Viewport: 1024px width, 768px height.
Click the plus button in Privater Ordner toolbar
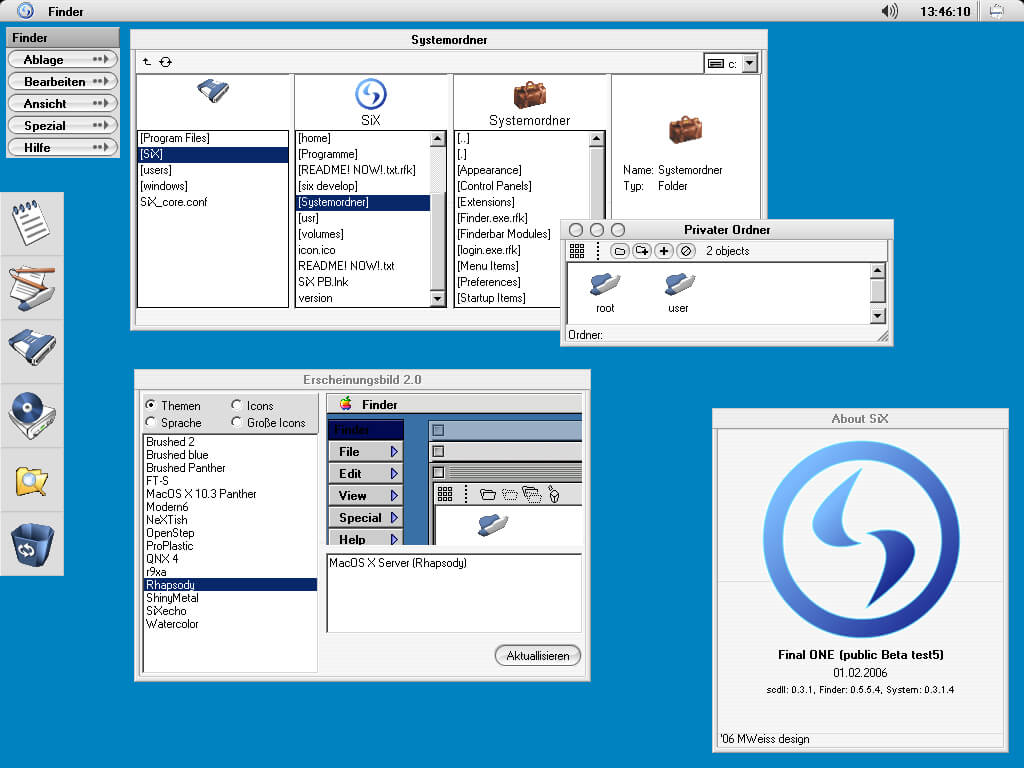tap(664, 251)
